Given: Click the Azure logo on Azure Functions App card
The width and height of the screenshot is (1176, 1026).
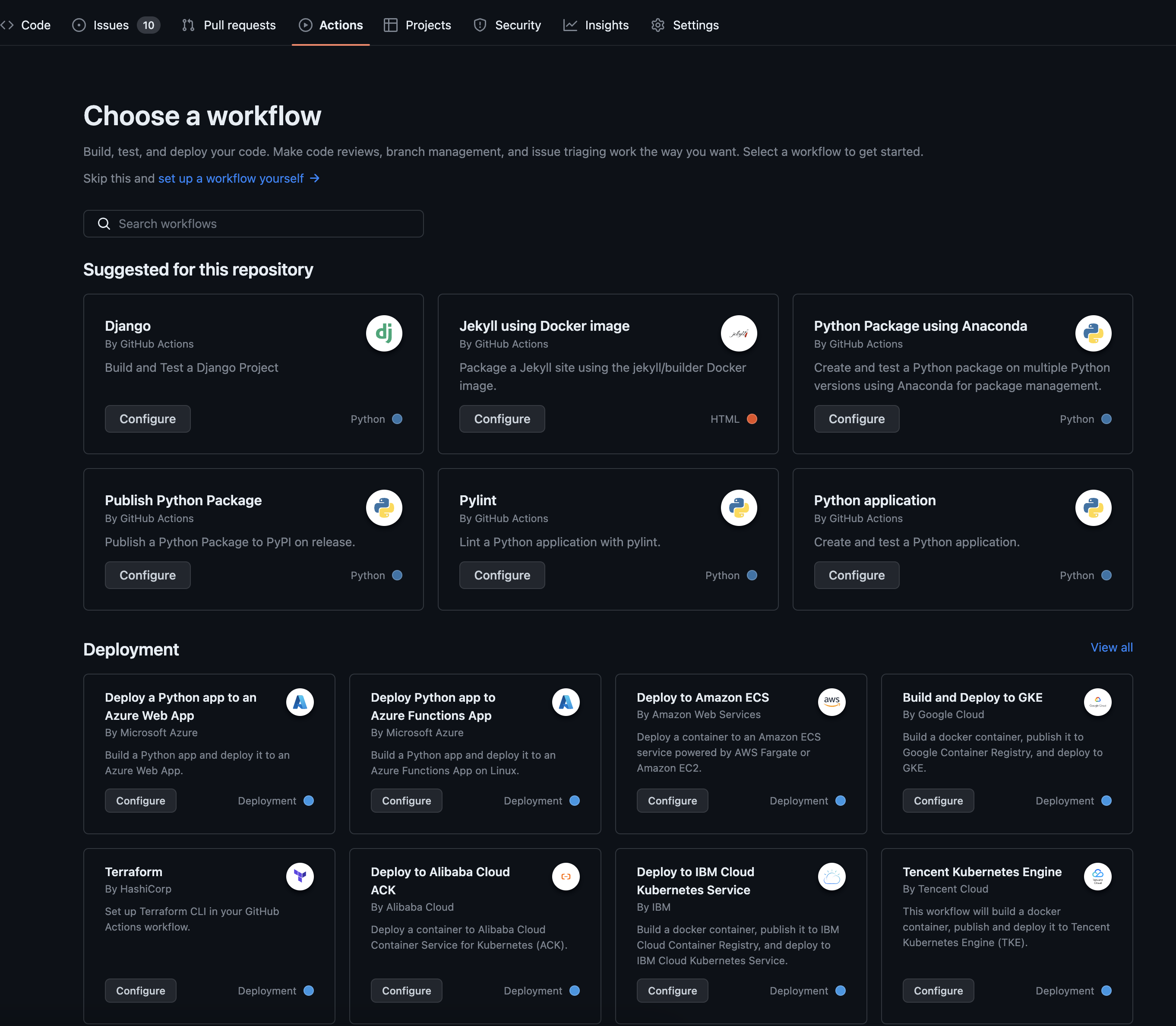Looking at the screenshot, I should [x=566, y=702].
